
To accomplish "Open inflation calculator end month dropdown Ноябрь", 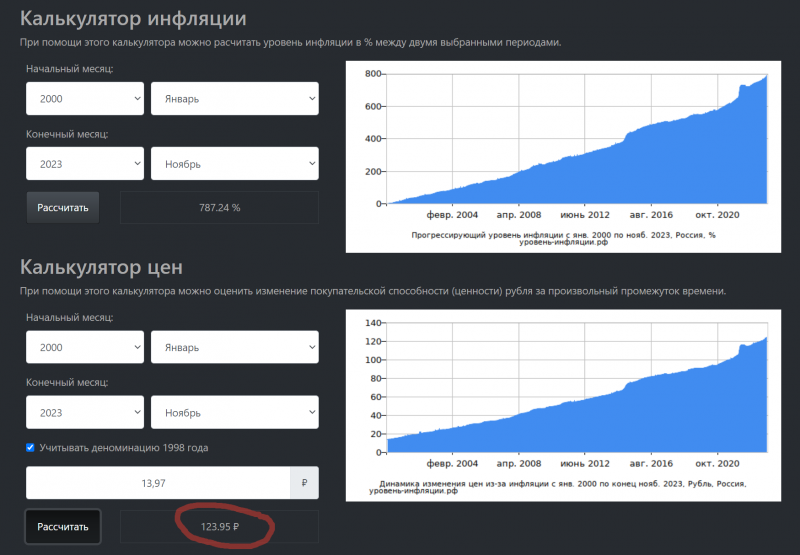I will point(235,164).
